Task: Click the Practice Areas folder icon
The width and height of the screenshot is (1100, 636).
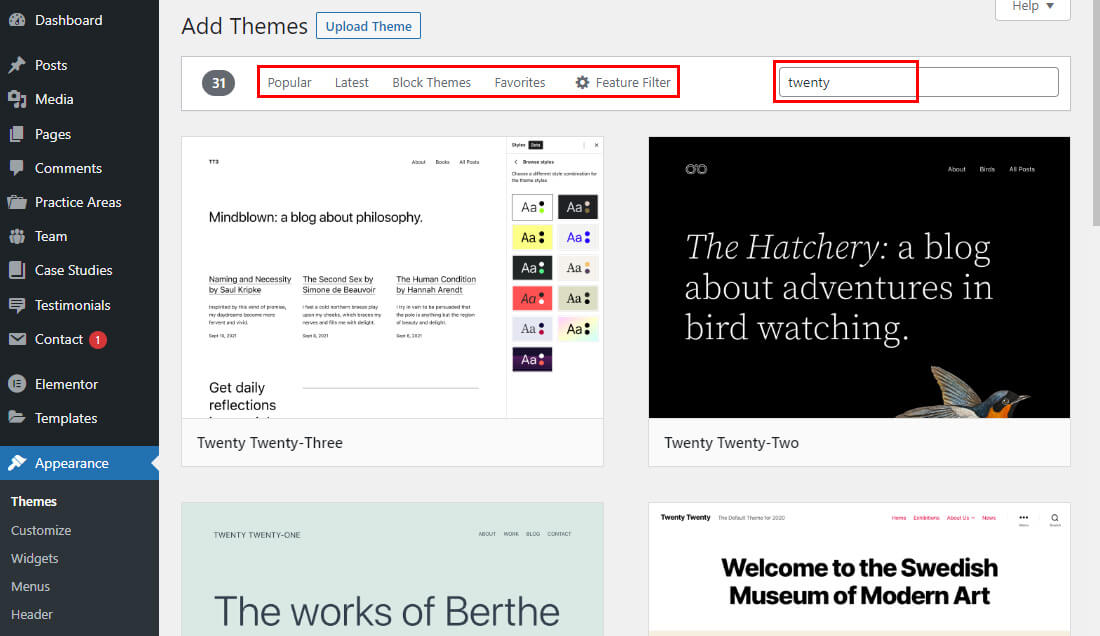Action: [17, 202]
